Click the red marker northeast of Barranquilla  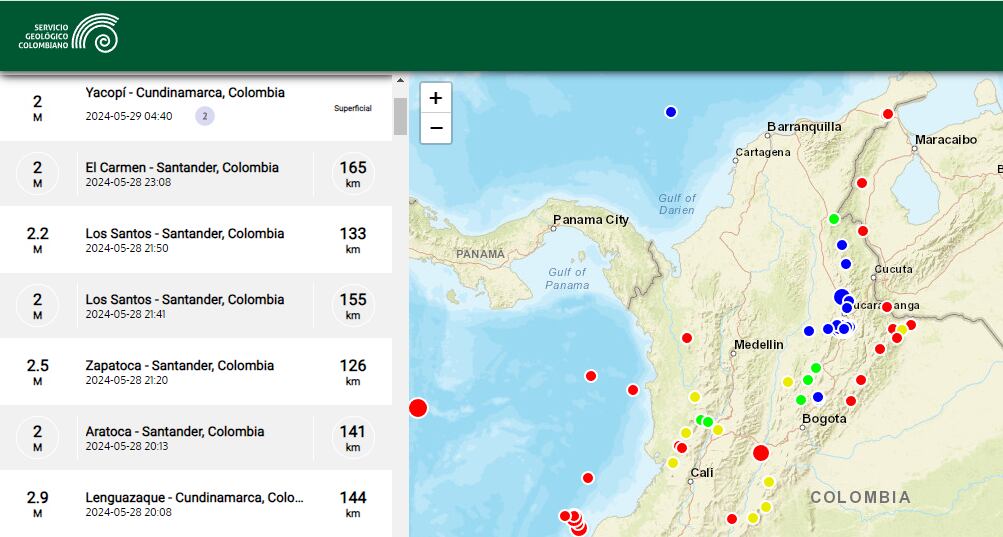pos(887,114)
